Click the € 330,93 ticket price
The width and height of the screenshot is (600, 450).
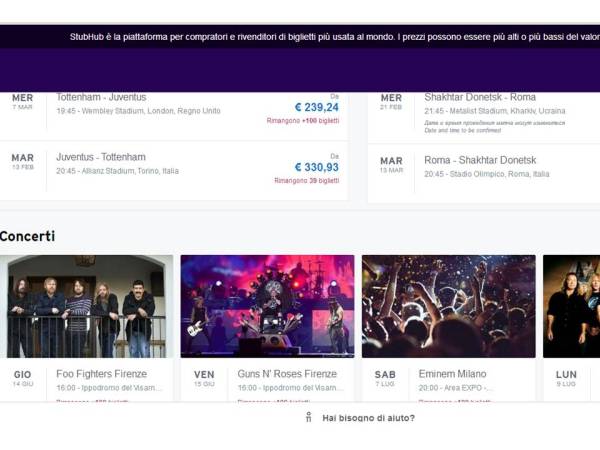point(316,167)
